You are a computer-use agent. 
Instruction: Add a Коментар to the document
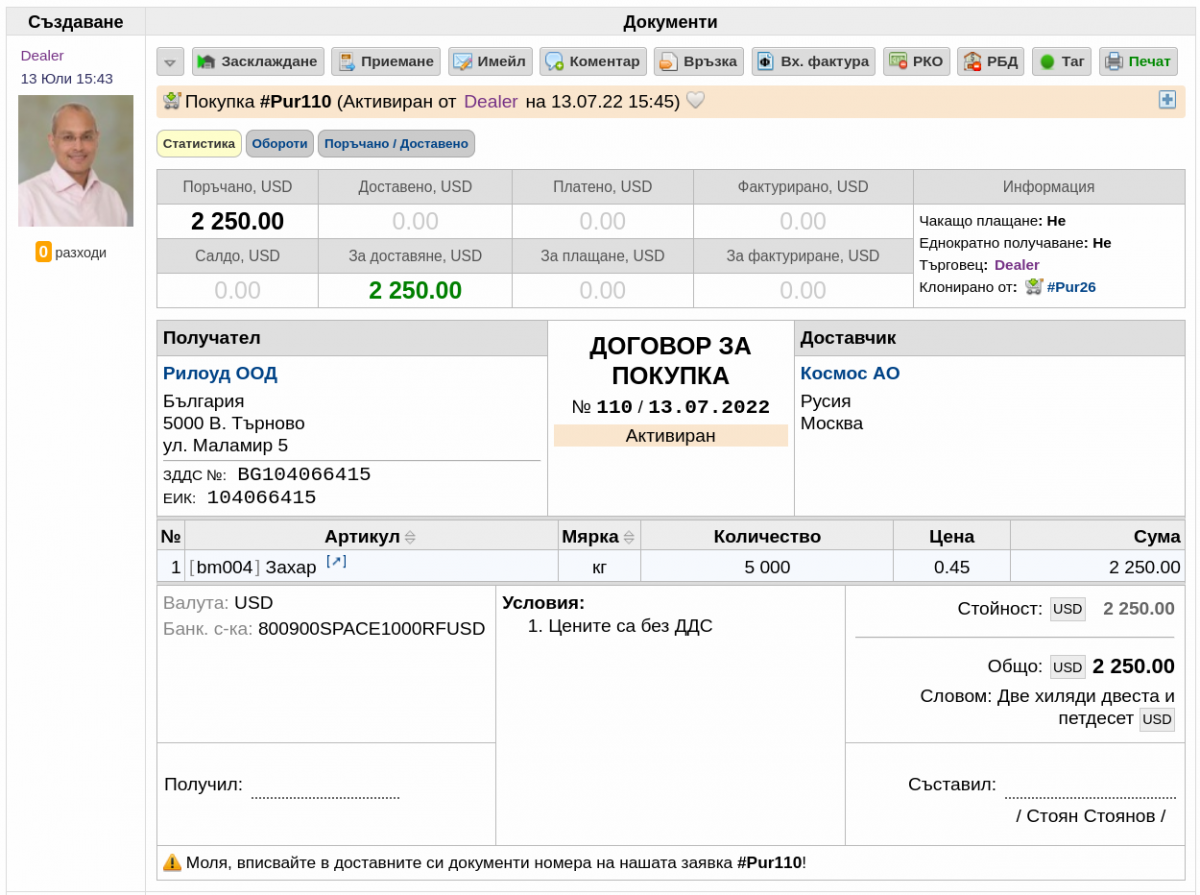[593, 61]
